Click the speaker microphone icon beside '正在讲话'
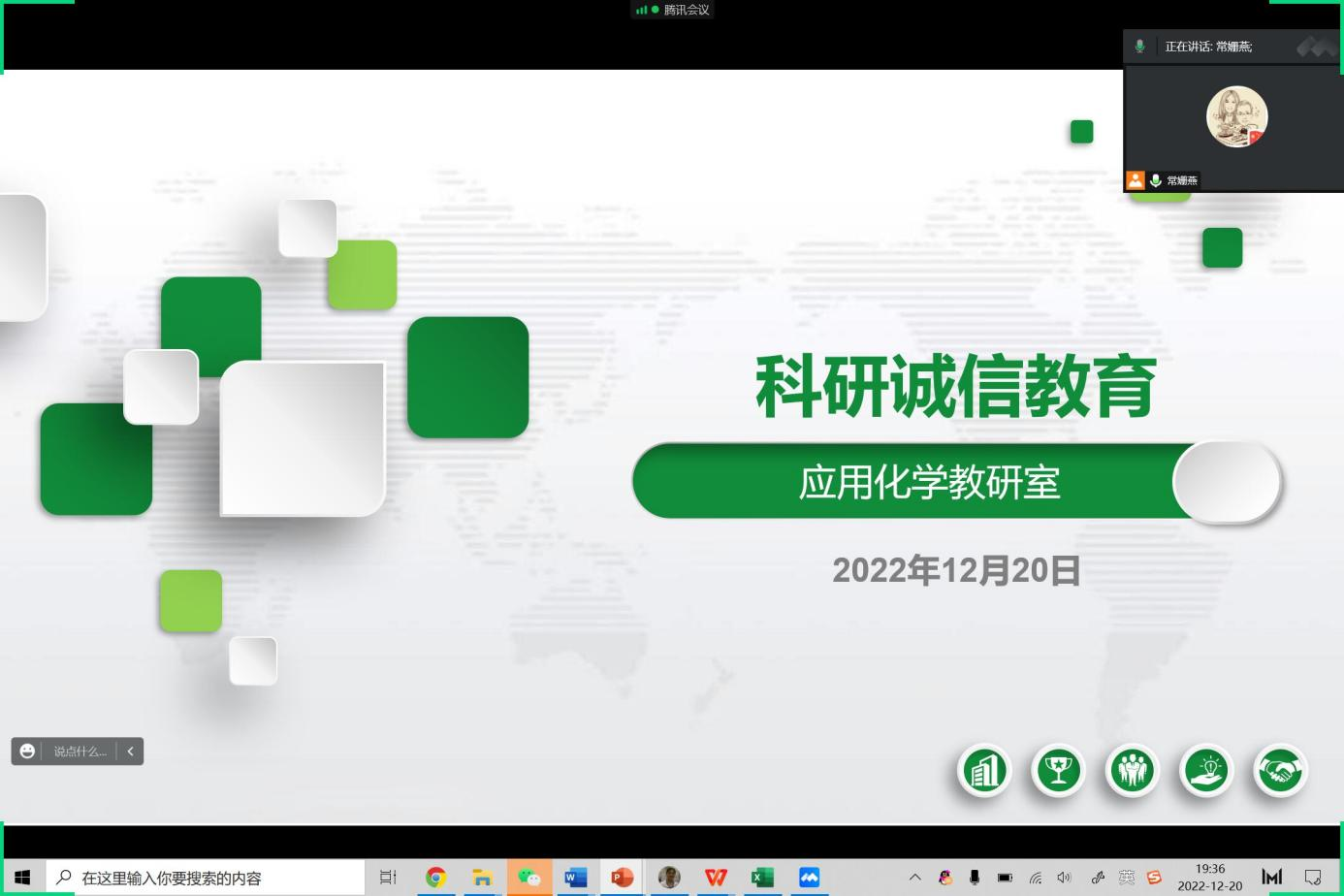This screenshot has width=1344, height=896. coord(1140,47)
